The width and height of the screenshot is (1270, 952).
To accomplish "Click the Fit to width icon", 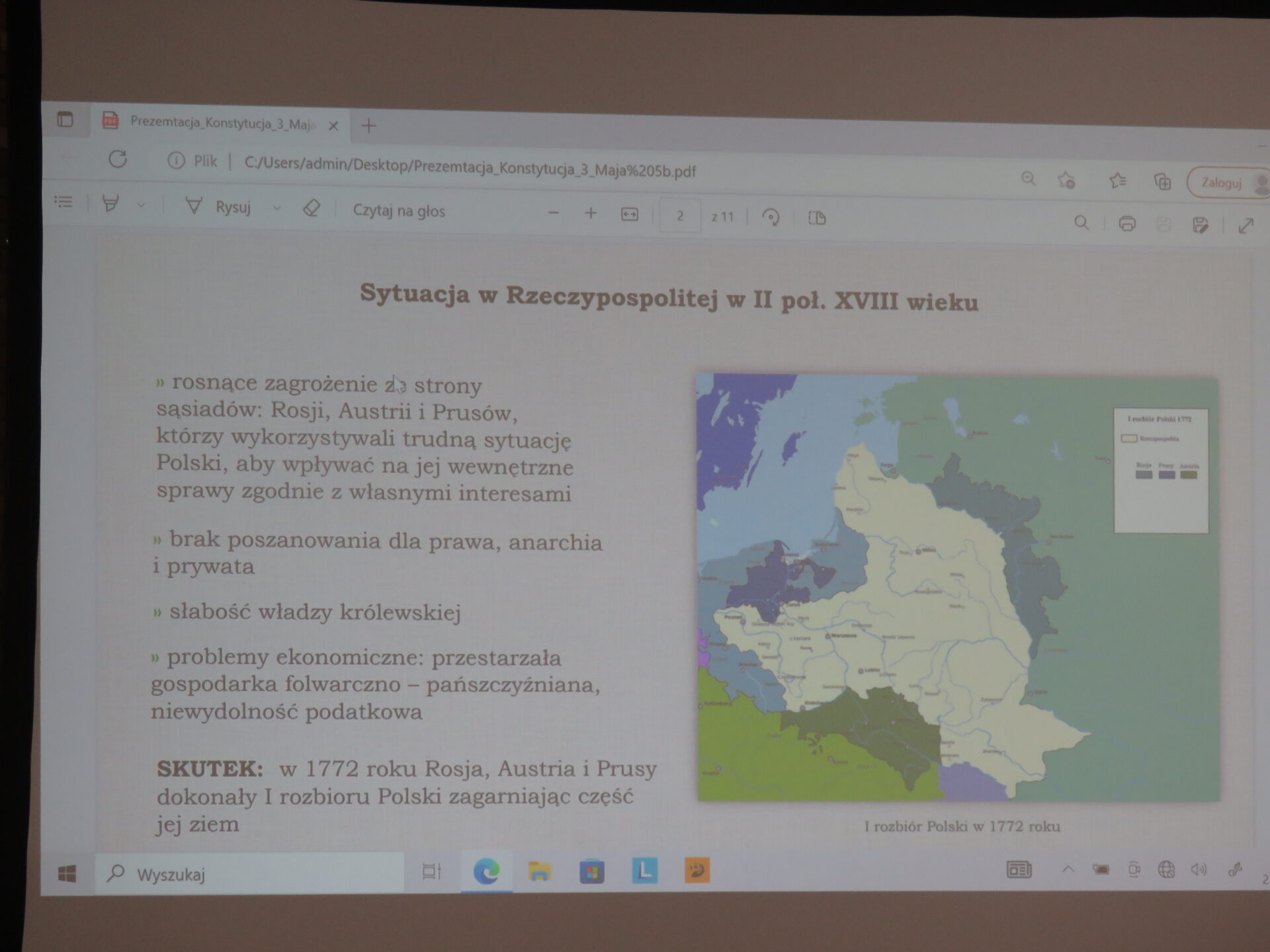I will pos(629,214).
